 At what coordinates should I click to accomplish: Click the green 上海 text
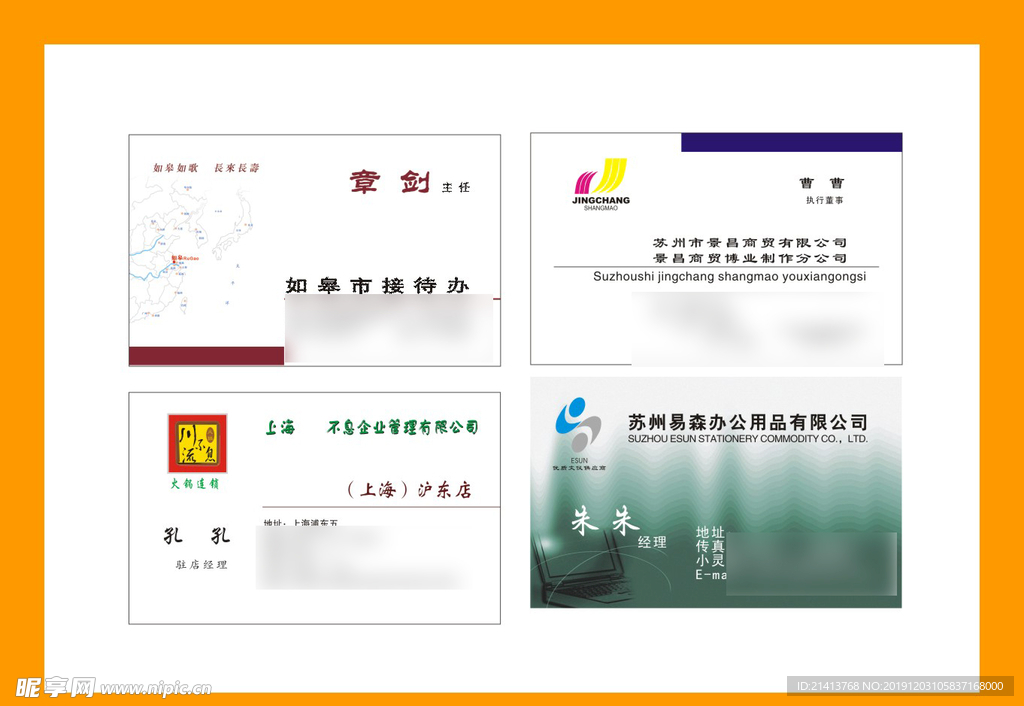pyautogui.click(x=280, y=428)
